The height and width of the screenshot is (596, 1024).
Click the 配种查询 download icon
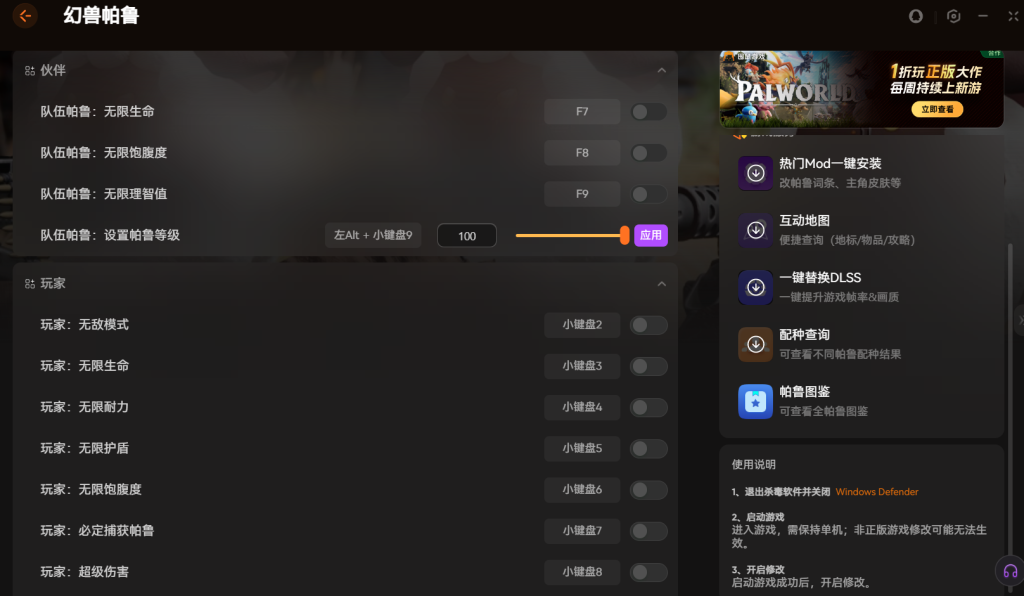coord(755,344)
